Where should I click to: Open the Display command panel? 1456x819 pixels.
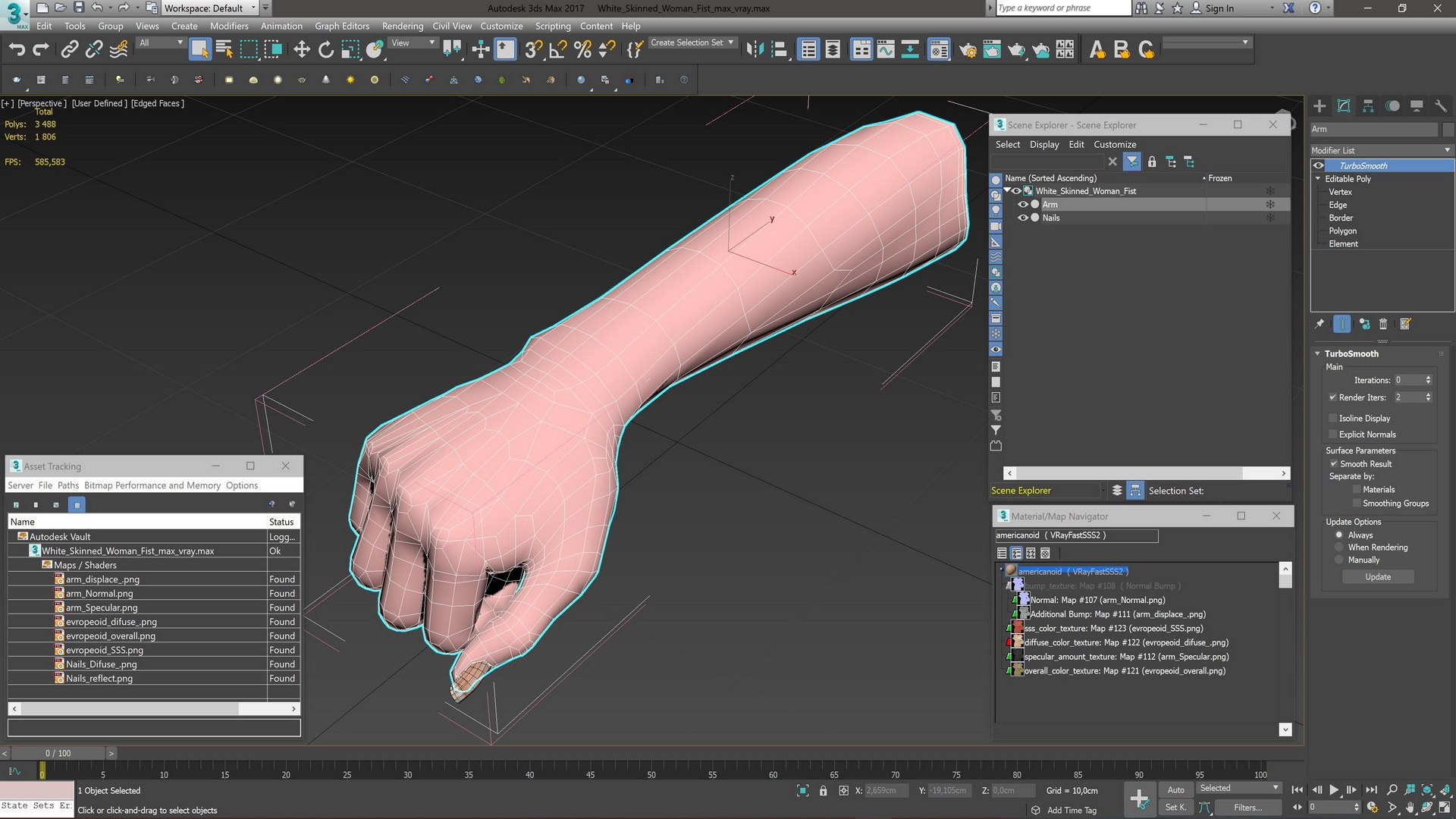coord(1417,106)
